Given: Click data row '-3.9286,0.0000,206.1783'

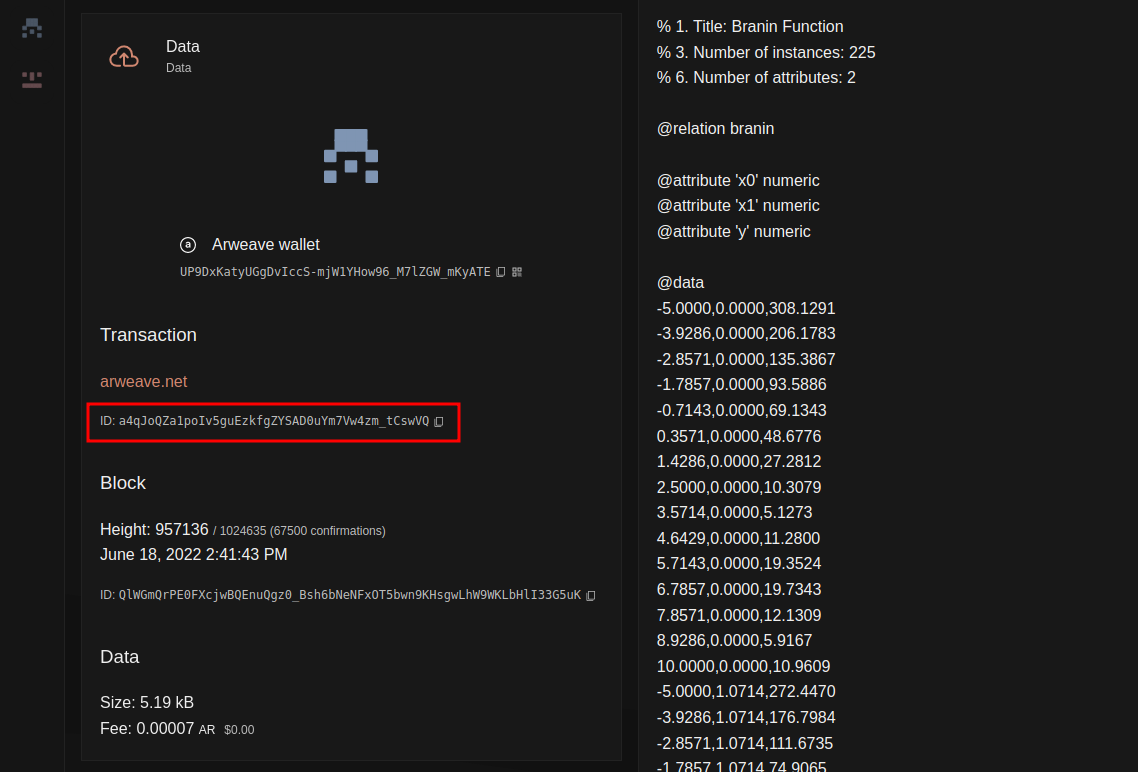Looking at the screenshot, I should [x=746, y=333].
